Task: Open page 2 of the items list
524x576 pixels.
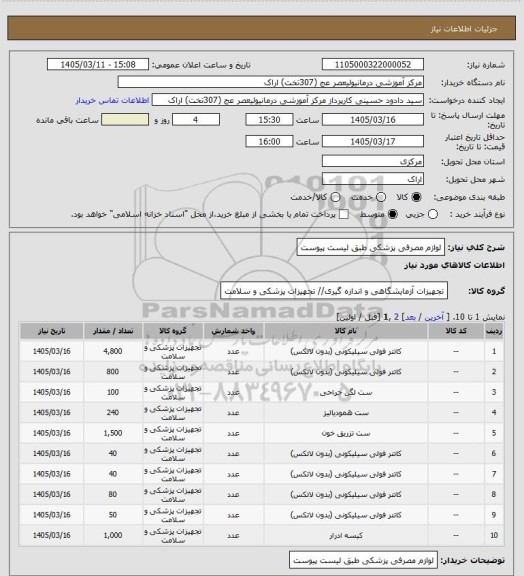Action: 396,317
